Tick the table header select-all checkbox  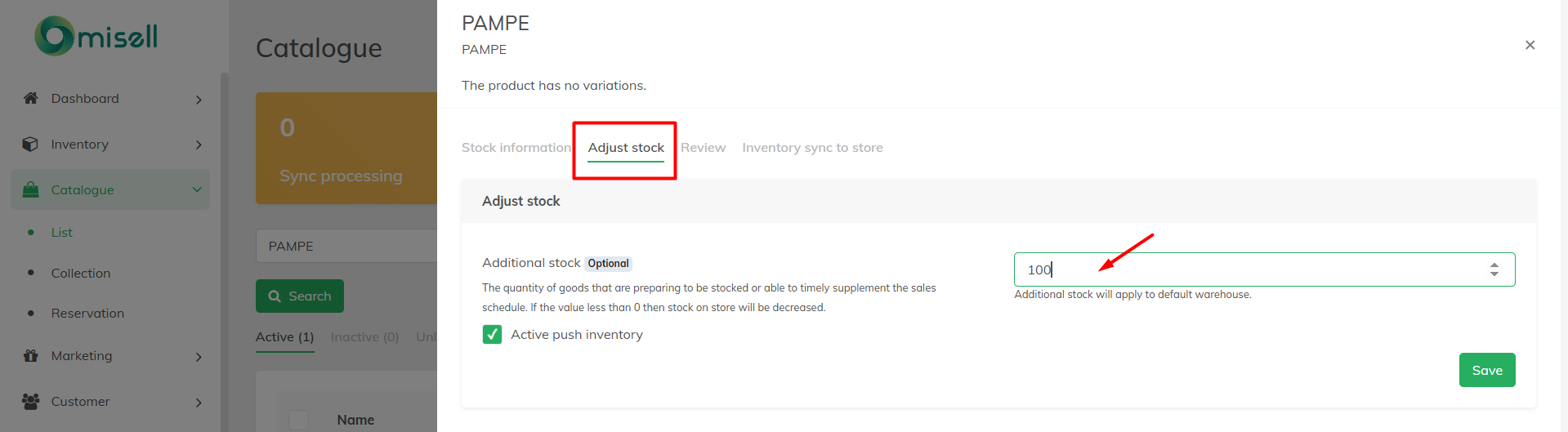(x=299, y=420)
